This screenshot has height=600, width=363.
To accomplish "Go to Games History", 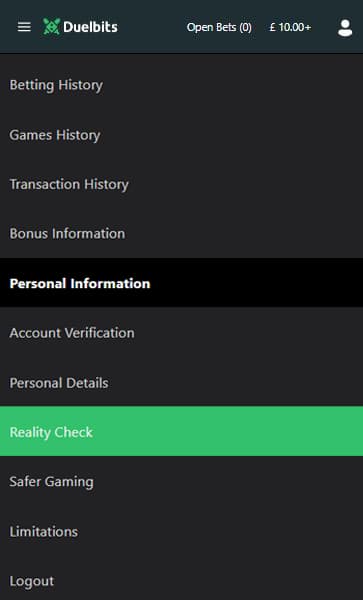I will (x=181, y=135).
